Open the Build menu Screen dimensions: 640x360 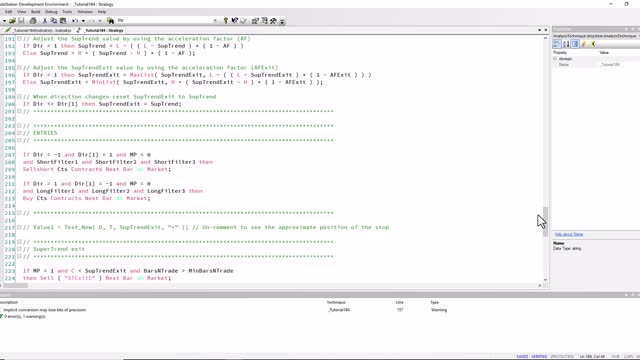coord(36,12)
